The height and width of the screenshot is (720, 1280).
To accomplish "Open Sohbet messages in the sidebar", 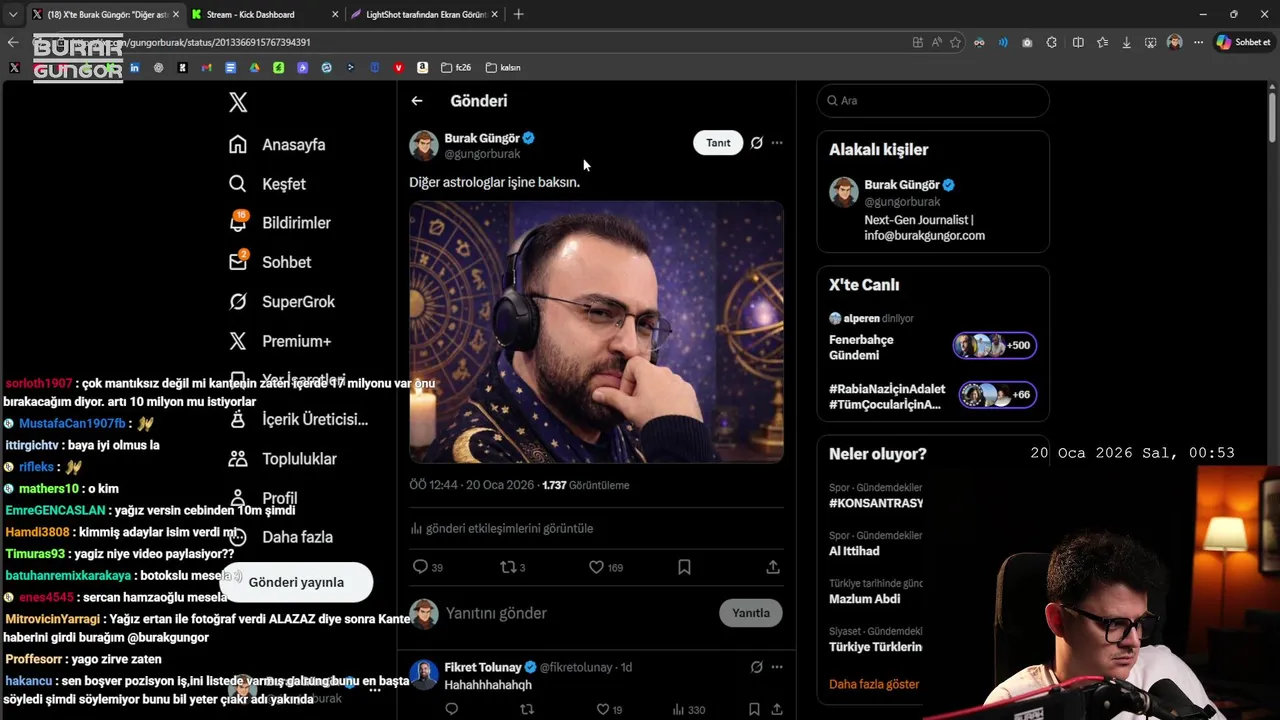I will (x=270, y=262).
